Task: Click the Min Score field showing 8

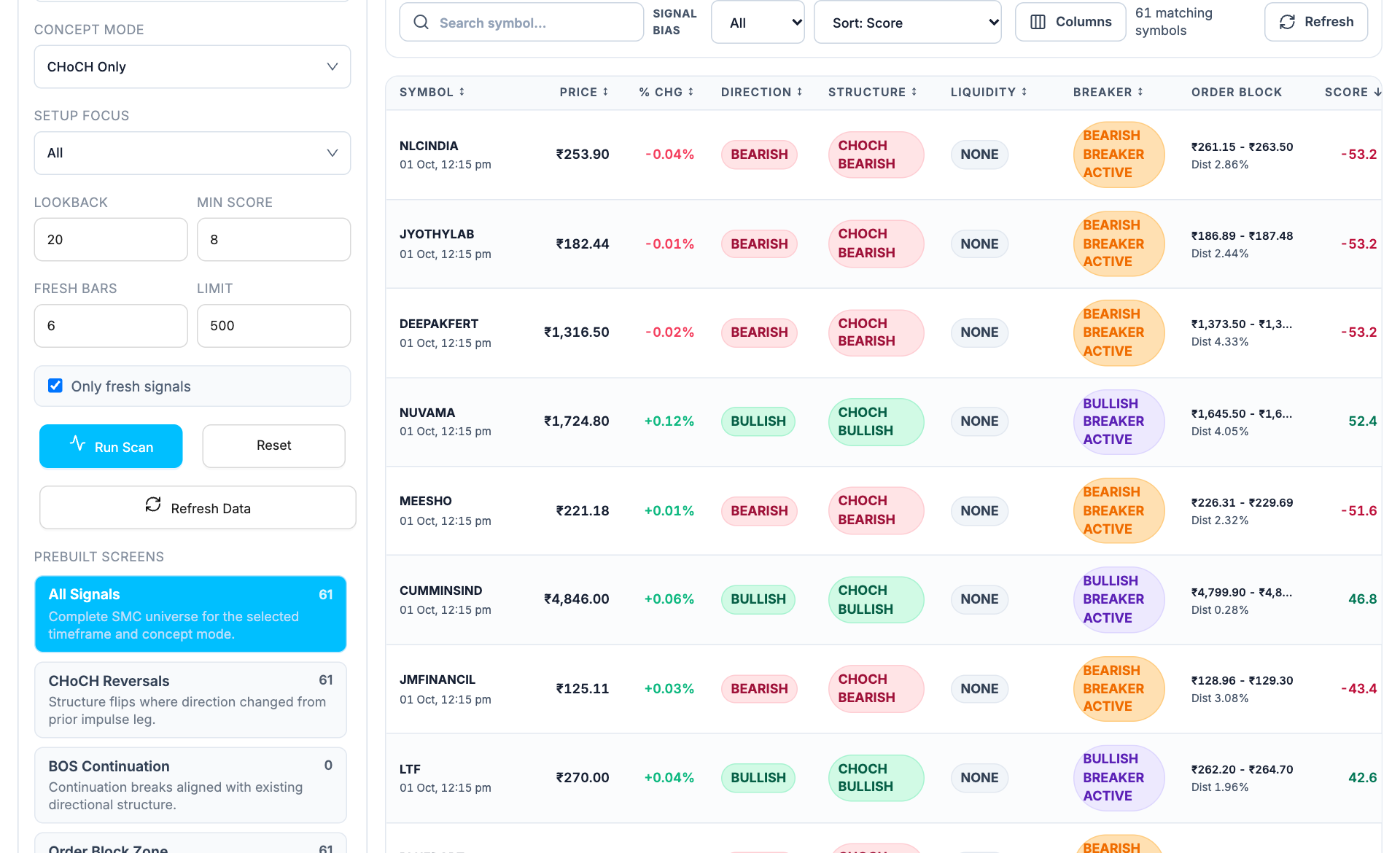Action: tap(273, 239)
